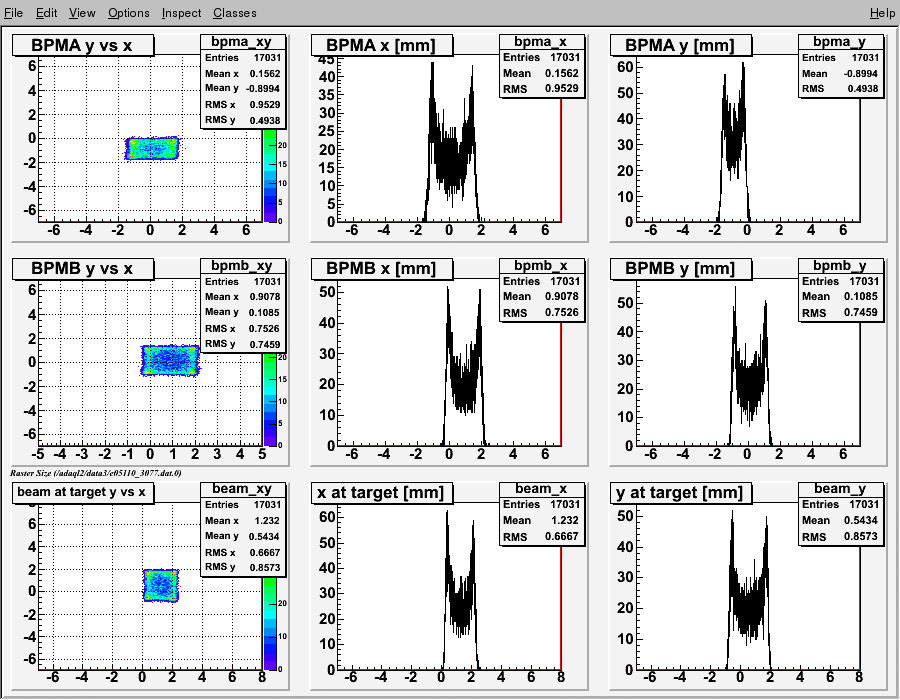Viewport: 900px width, 700px height.
Task: Open the Help menu
Action: pyautogui.click(x=882, y=13)
